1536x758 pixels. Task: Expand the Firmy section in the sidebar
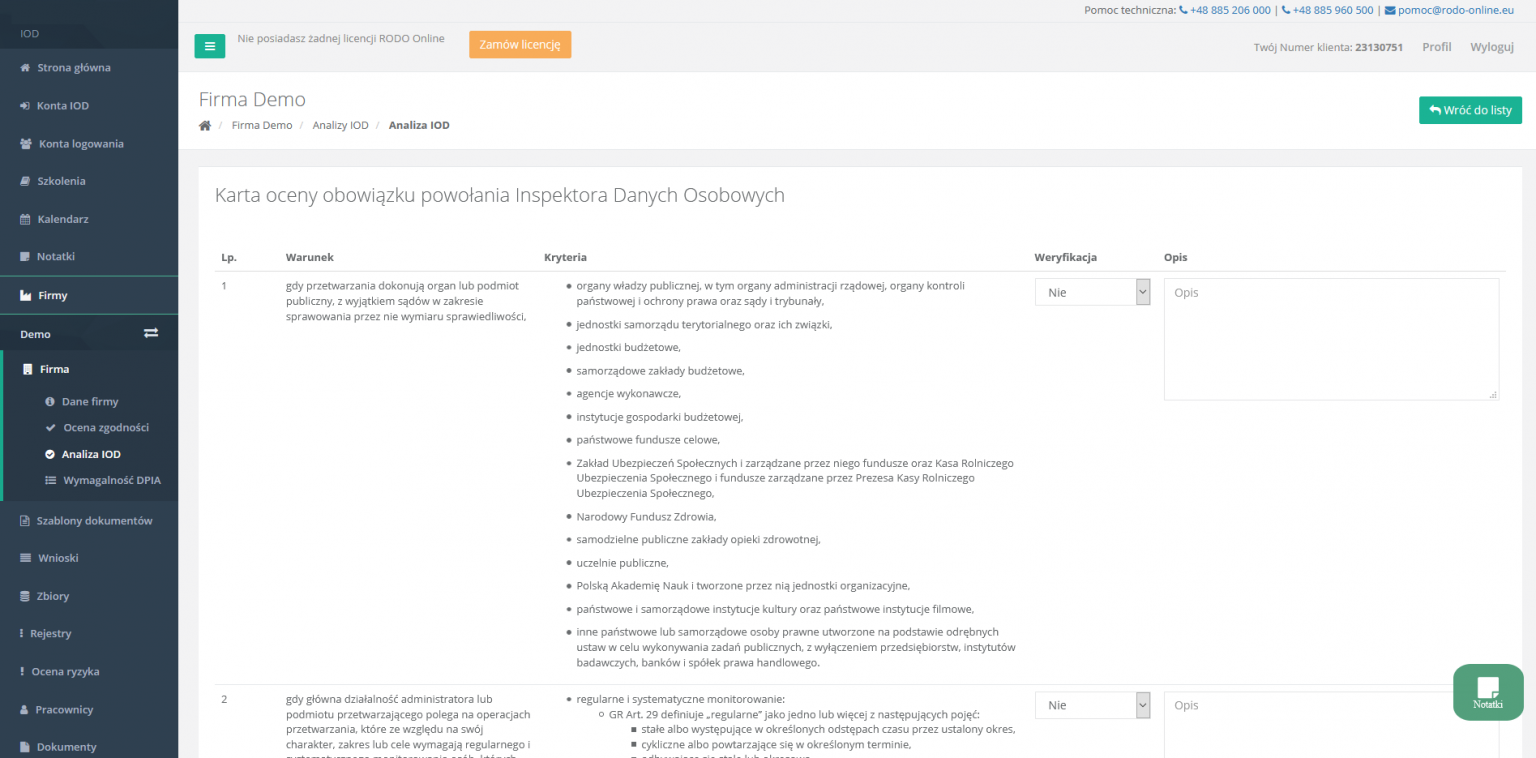tap(89, 296)
